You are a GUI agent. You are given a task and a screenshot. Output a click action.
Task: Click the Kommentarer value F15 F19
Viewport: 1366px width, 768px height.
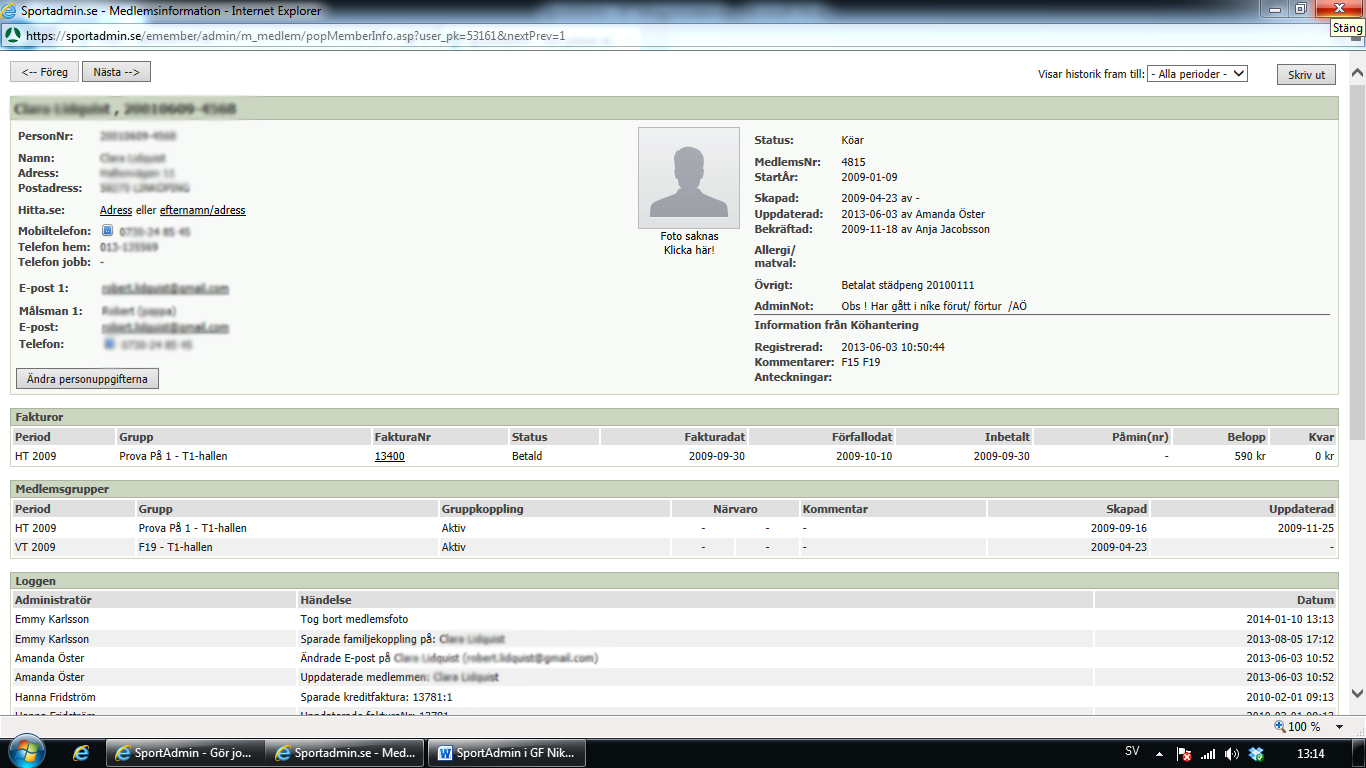pyautogui.click(x=861, y=362)
